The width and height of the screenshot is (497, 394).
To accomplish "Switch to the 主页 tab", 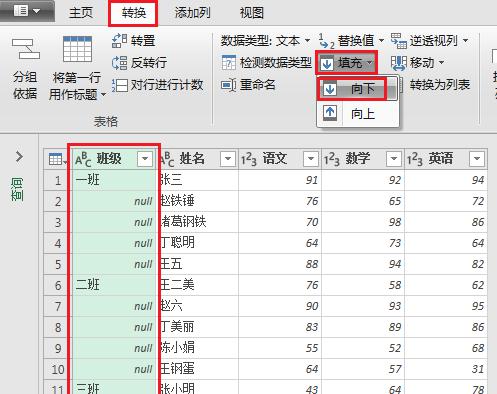I will (x=81, y=13).
